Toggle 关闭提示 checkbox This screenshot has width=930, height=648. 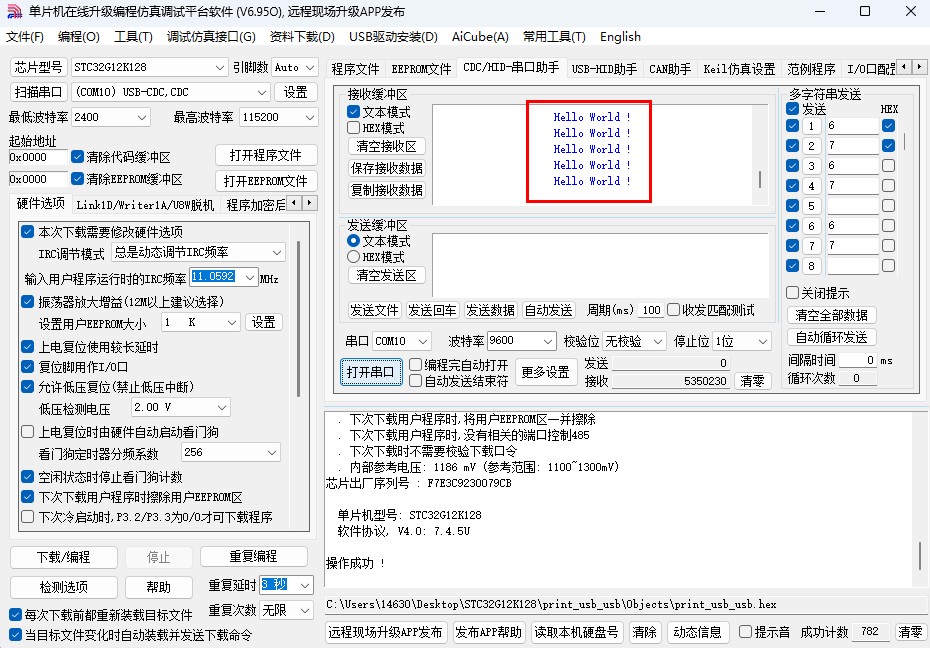(792, 292)
